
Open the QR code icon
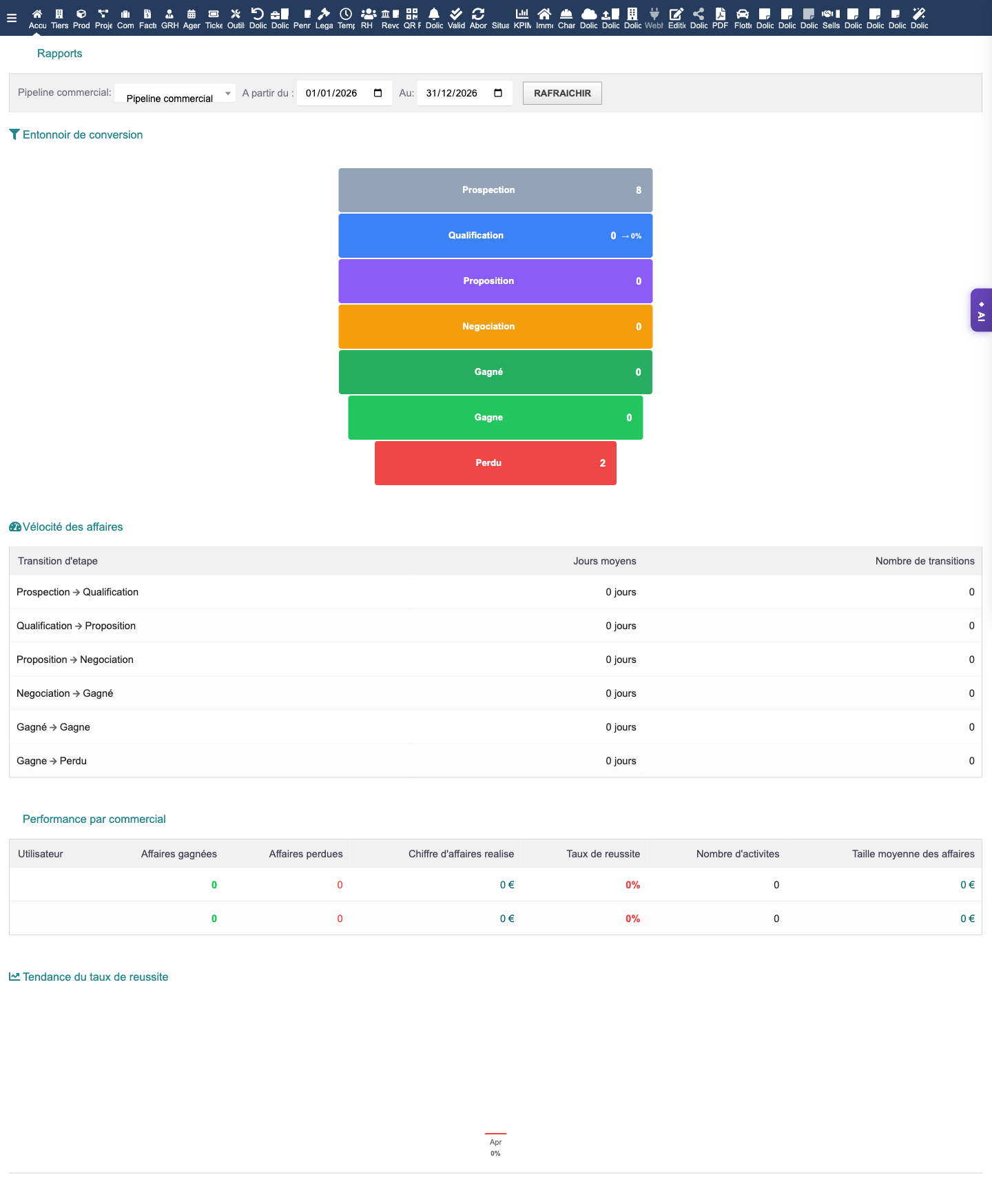point(412,14)
